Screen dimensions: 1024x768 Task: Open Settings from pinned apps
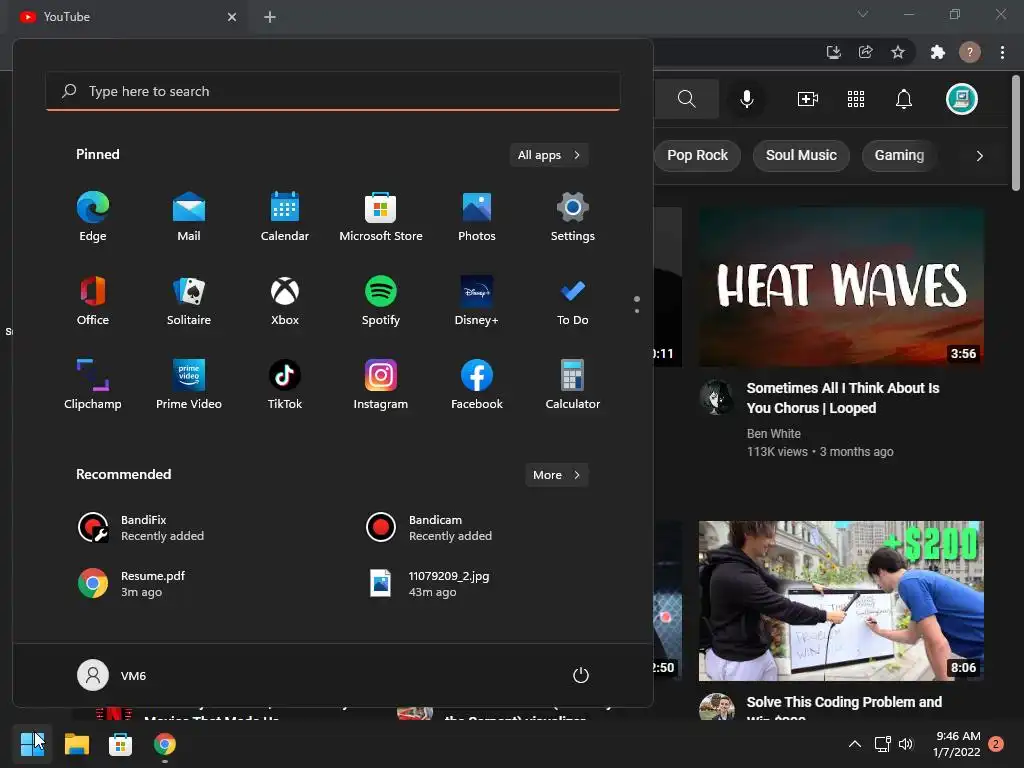coord(573,217)
